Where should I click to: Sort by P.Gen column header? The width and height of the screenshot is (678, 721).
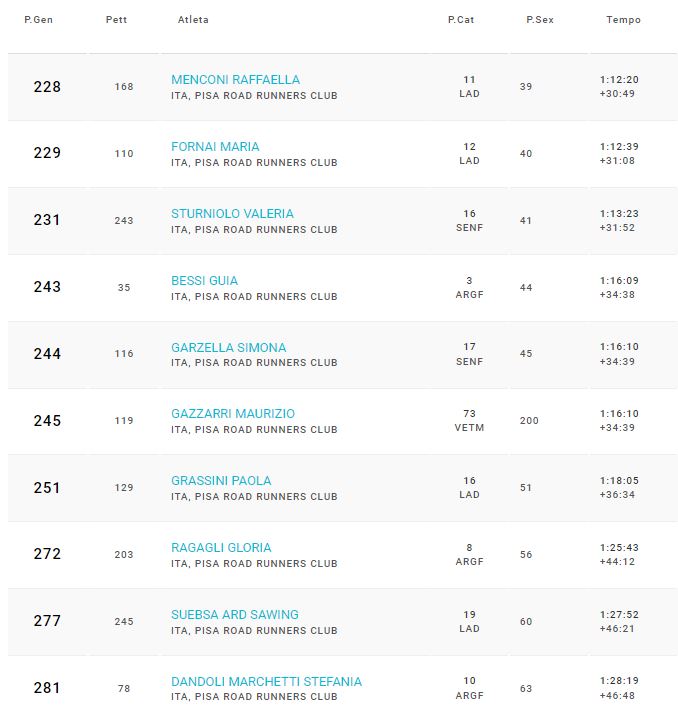(x=39, y=20)
